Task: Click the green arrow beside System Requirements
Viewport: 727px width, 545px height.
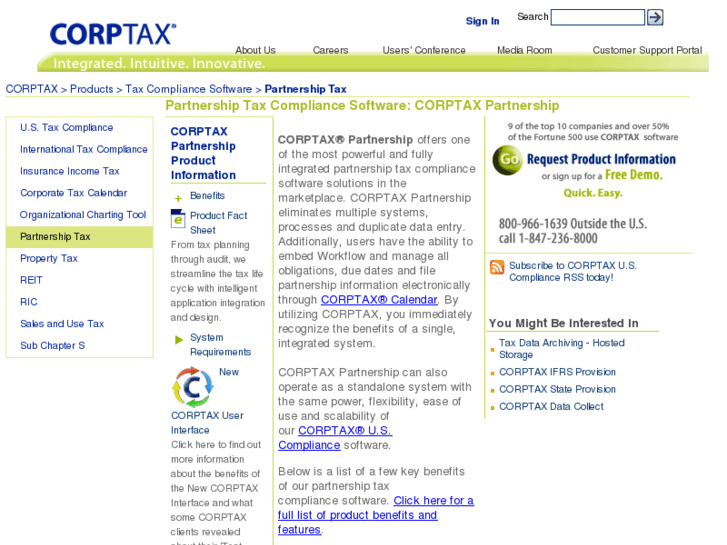Action: pos(179,340)
